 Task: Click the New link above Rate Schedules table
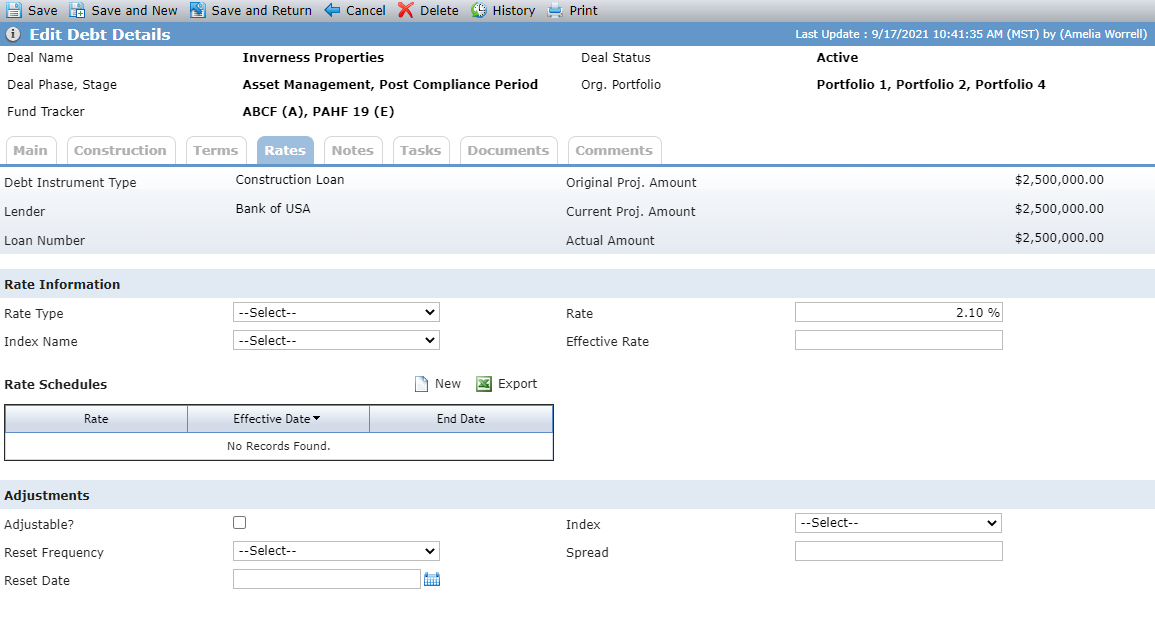pos(448,384)
